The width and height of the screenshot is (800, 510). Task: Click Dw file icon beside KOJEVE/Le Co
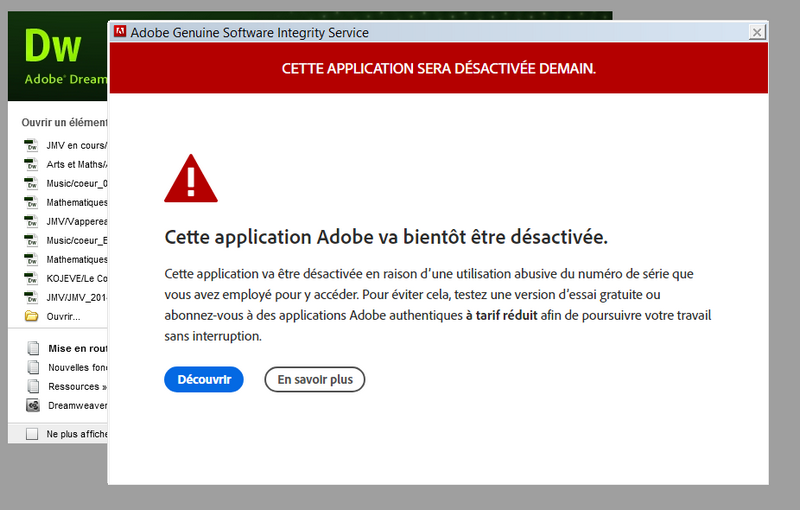coord(31,278)
